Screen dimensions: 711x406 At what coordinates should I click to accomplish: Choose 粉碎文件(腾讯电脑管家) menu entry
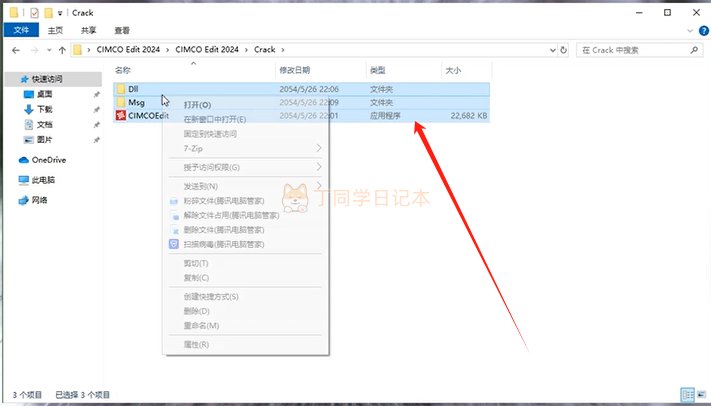pos(245,201)
